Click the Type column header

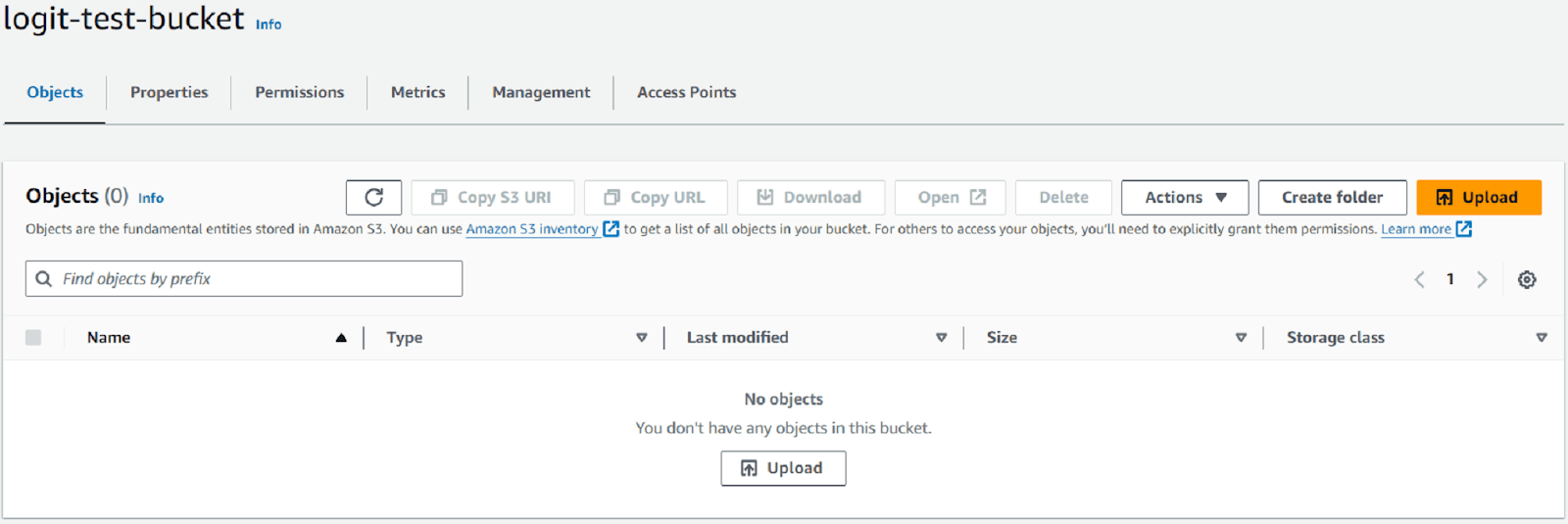pyautogui.click(x=405, y=338)
